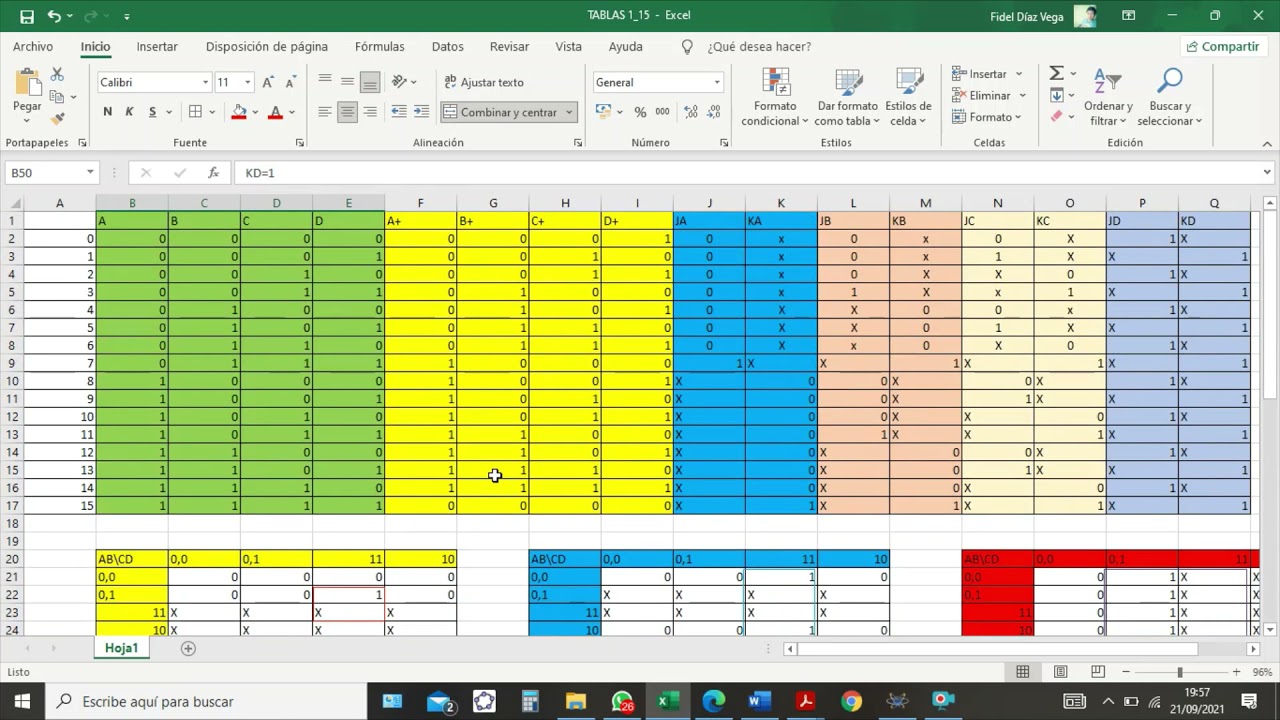Toggle Bold (N) formatting

pos(107,112)
